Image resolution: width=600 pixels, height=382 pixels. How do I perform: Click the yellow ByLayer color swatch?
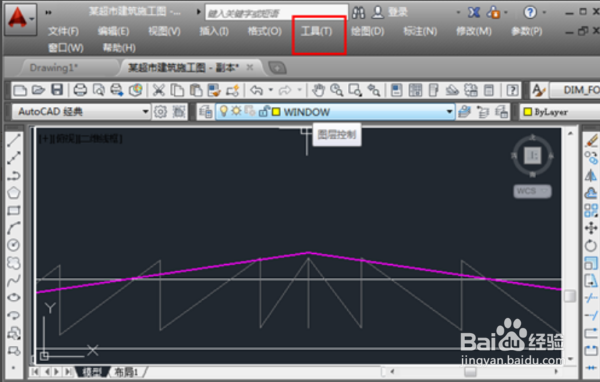tap(528, 112)
